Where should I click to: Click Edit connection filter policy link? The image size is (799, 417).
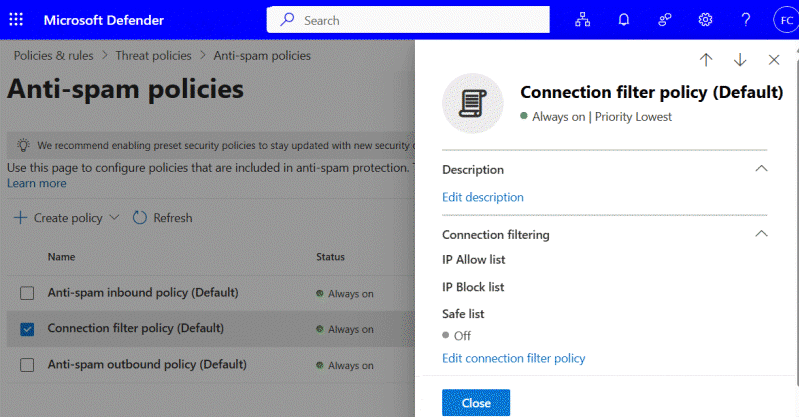point(514,358)
